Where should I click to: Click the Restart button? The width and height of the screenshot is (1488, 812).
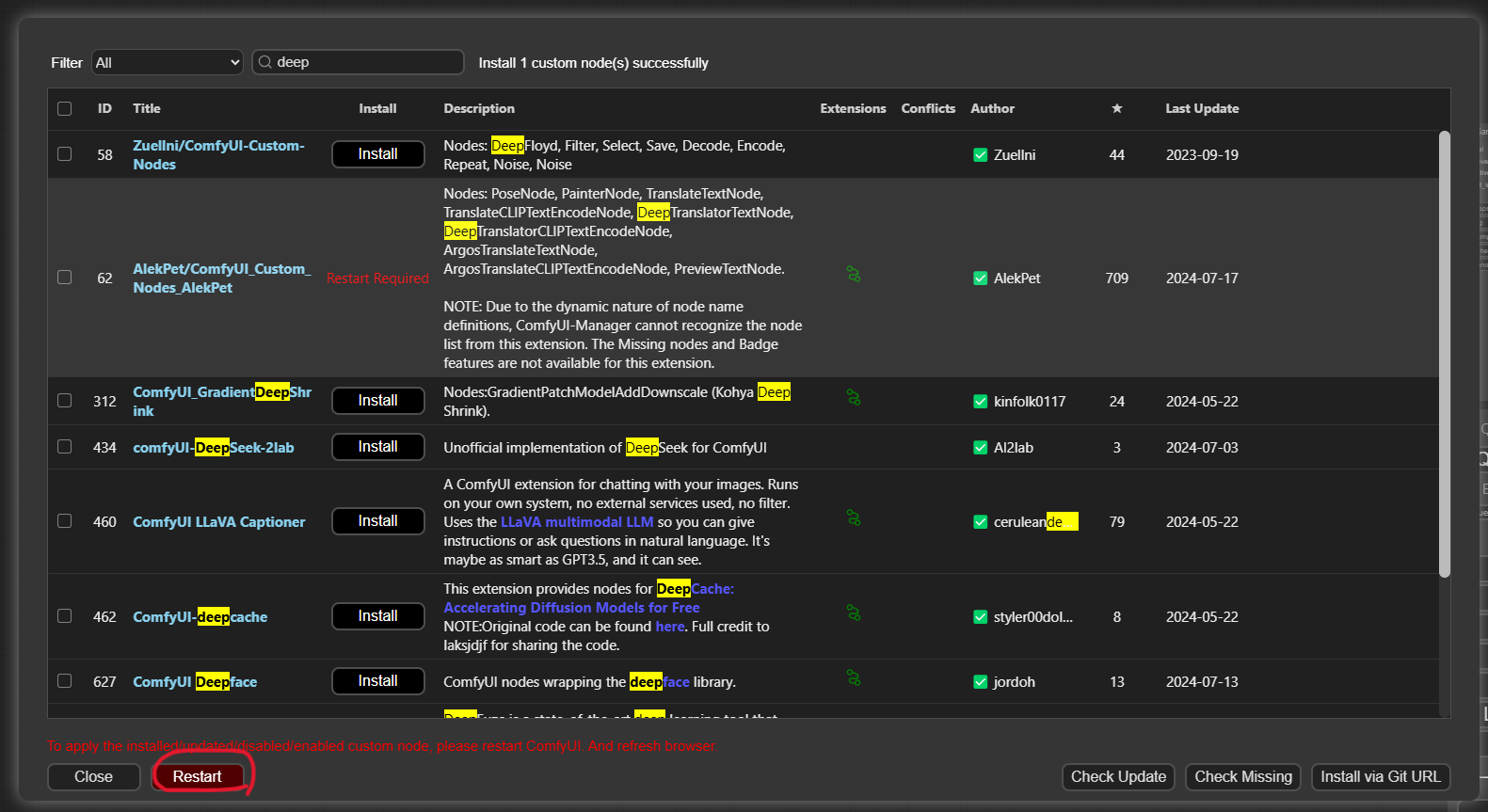point(198,777)
